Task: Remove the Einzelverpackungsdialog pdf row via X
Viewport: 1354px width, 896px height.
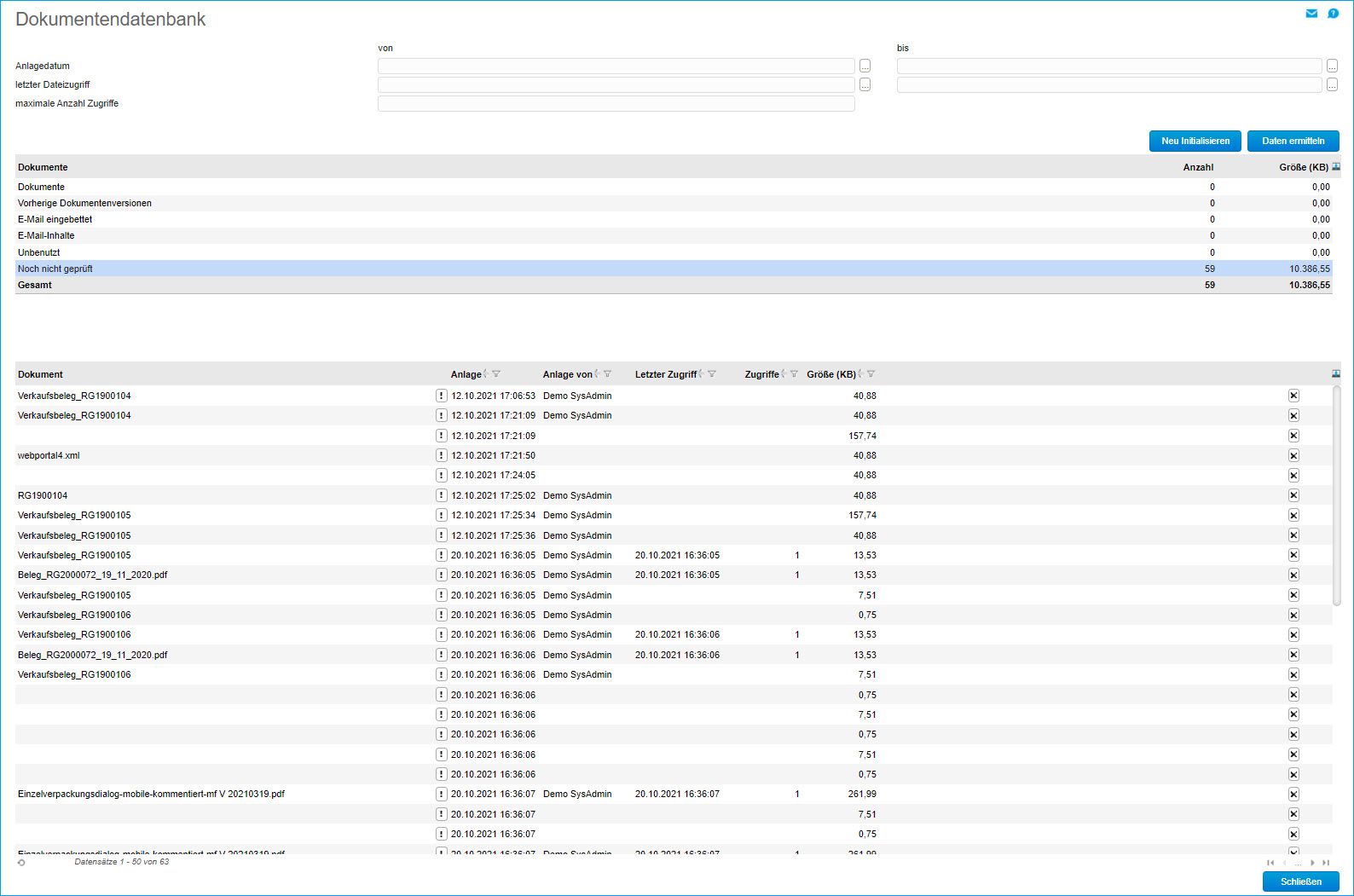Action: point(1293,794)
